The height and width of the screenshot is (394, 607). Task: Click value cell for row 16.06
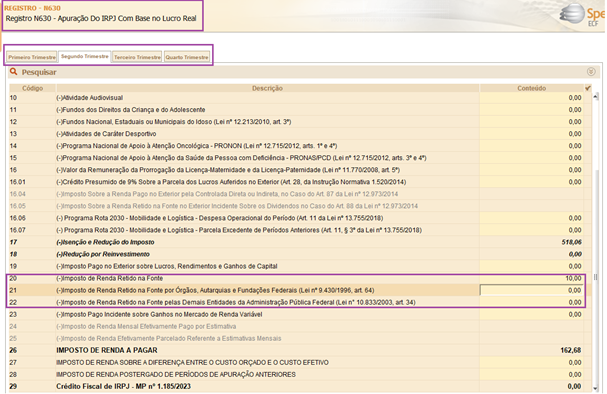click(532, 218)
